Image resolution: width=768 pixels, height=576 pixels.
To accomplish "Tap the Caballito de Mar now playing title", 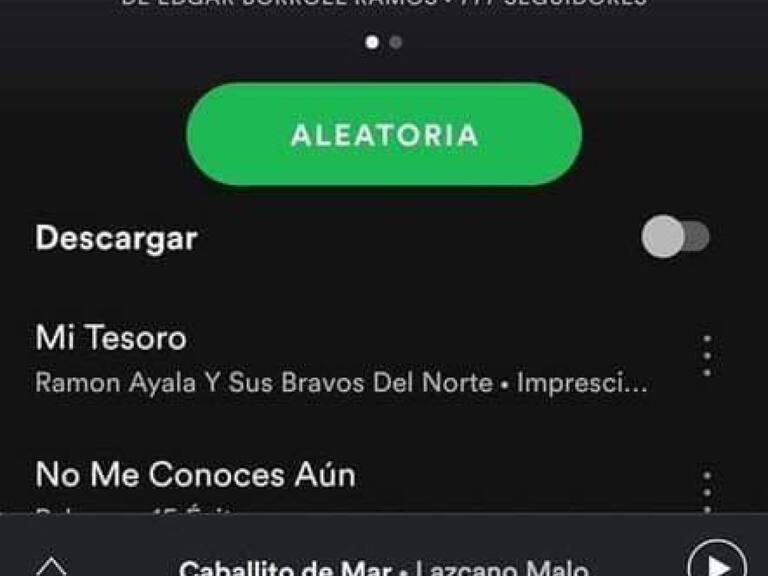I will tap(285, 568).
